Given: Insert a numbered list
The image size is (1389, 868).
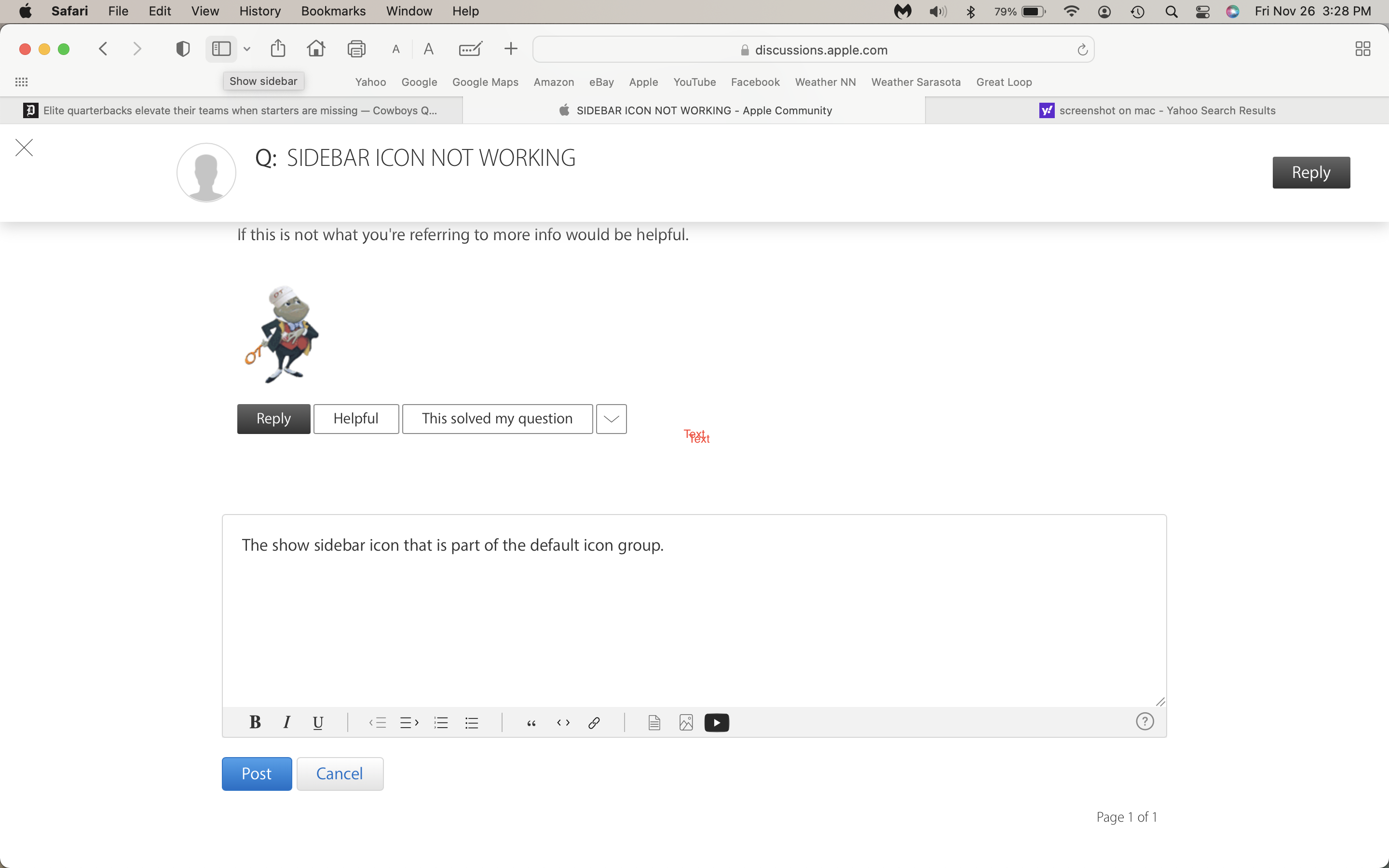Looking at the screenshot, I should point(441,722).
